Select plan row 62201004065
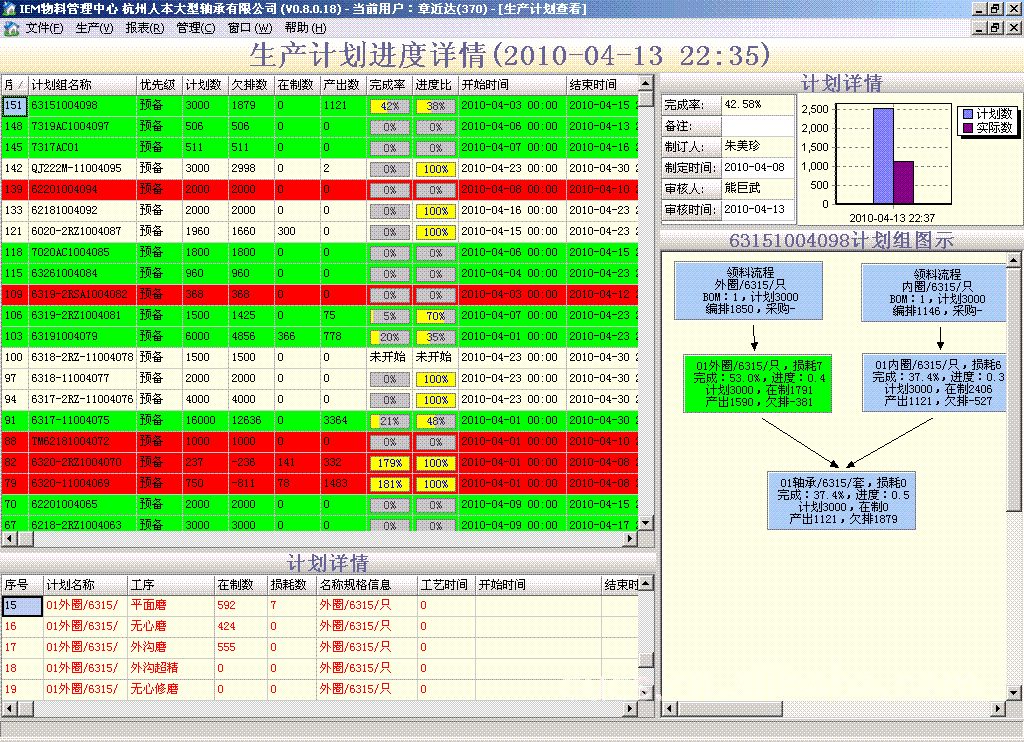1024x742 pixels. pyautogui.click(x=319, y=504)
